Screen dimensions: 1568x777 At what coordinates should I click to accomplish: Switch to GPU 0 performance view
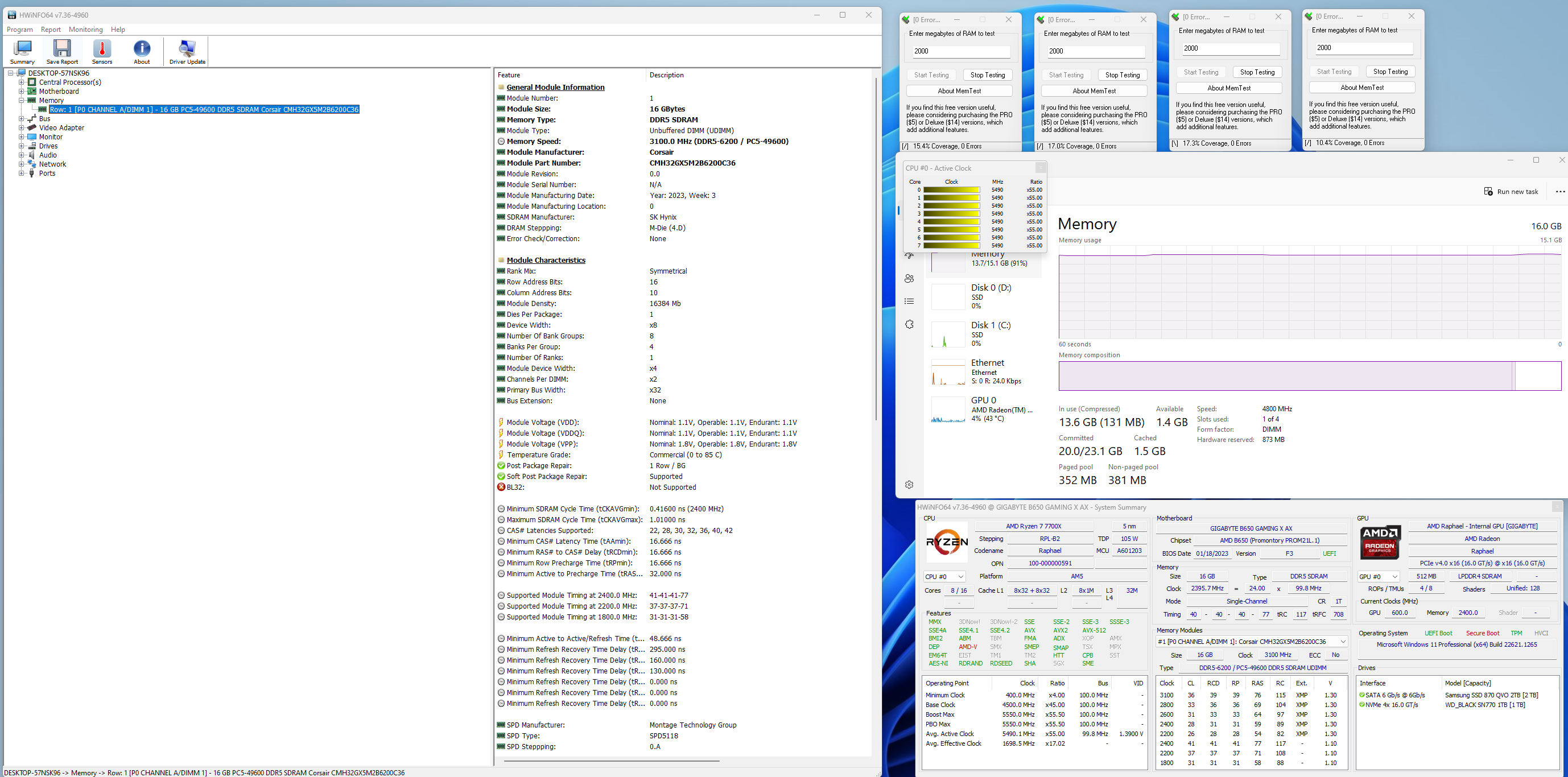pos(985,410)
